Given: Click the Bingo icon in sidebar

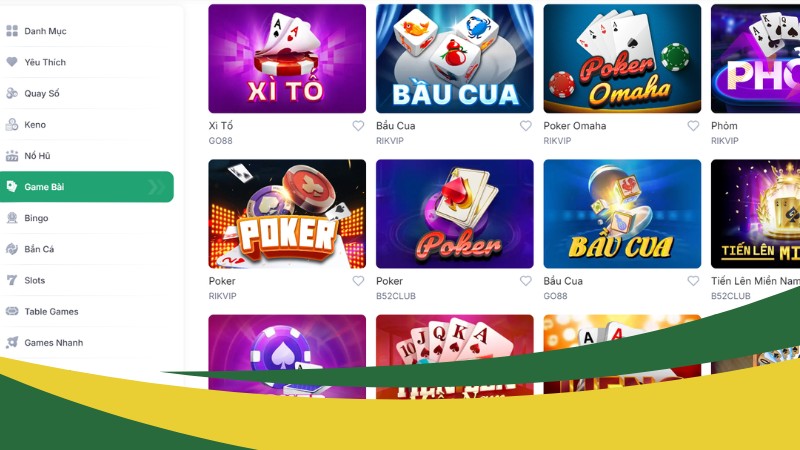Looking at the screenshot, I should click(x=12, y=218).
